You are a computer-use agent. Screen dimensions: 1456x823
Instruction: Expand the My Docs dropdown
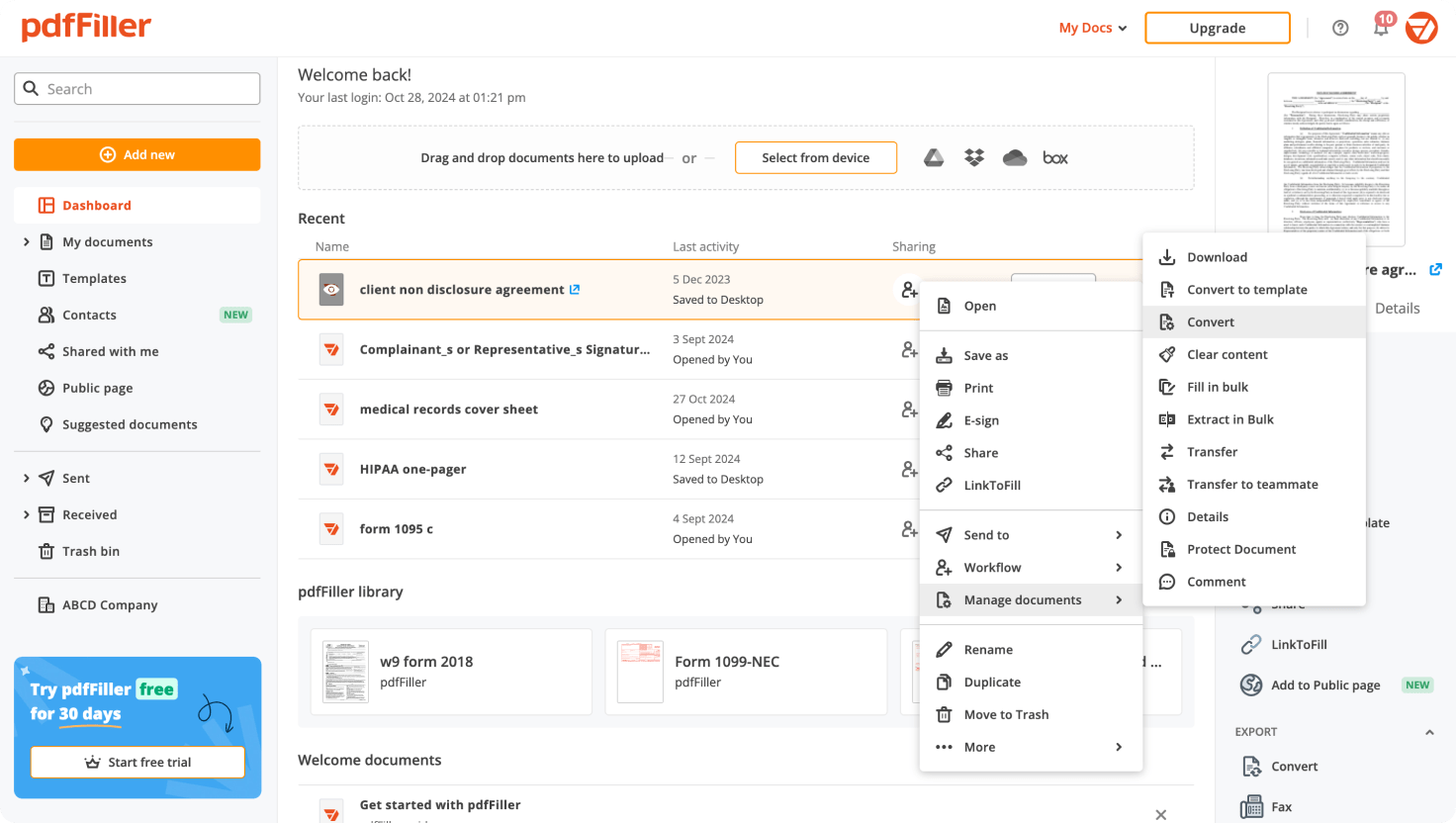coord(1092,28)
